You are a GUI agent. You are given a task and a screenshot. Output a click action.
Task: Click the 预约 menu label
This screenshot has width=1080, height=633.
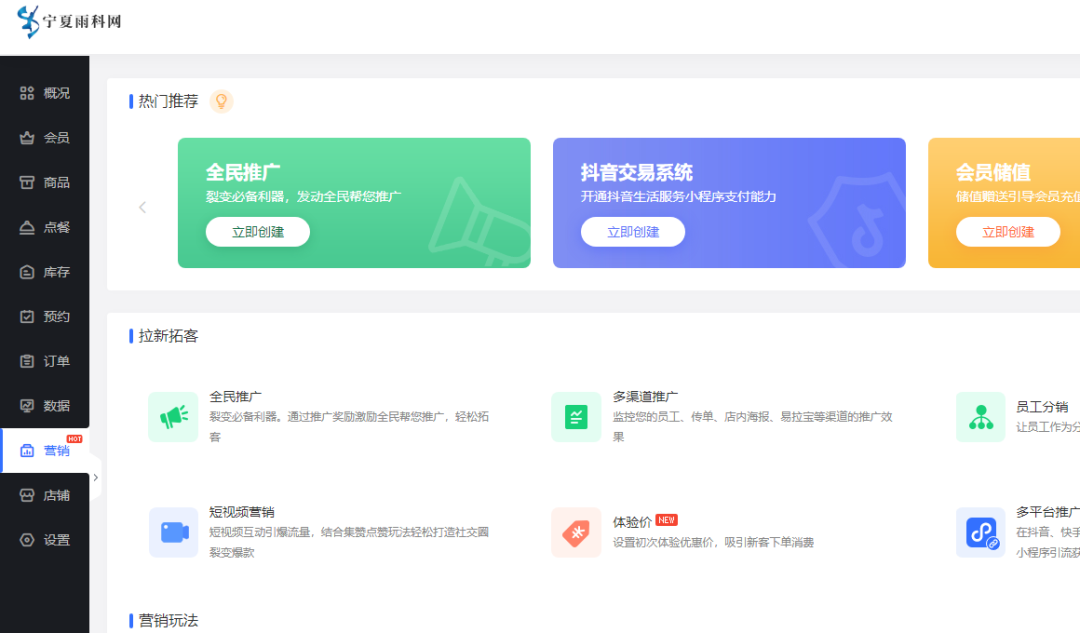pos(56,317)
